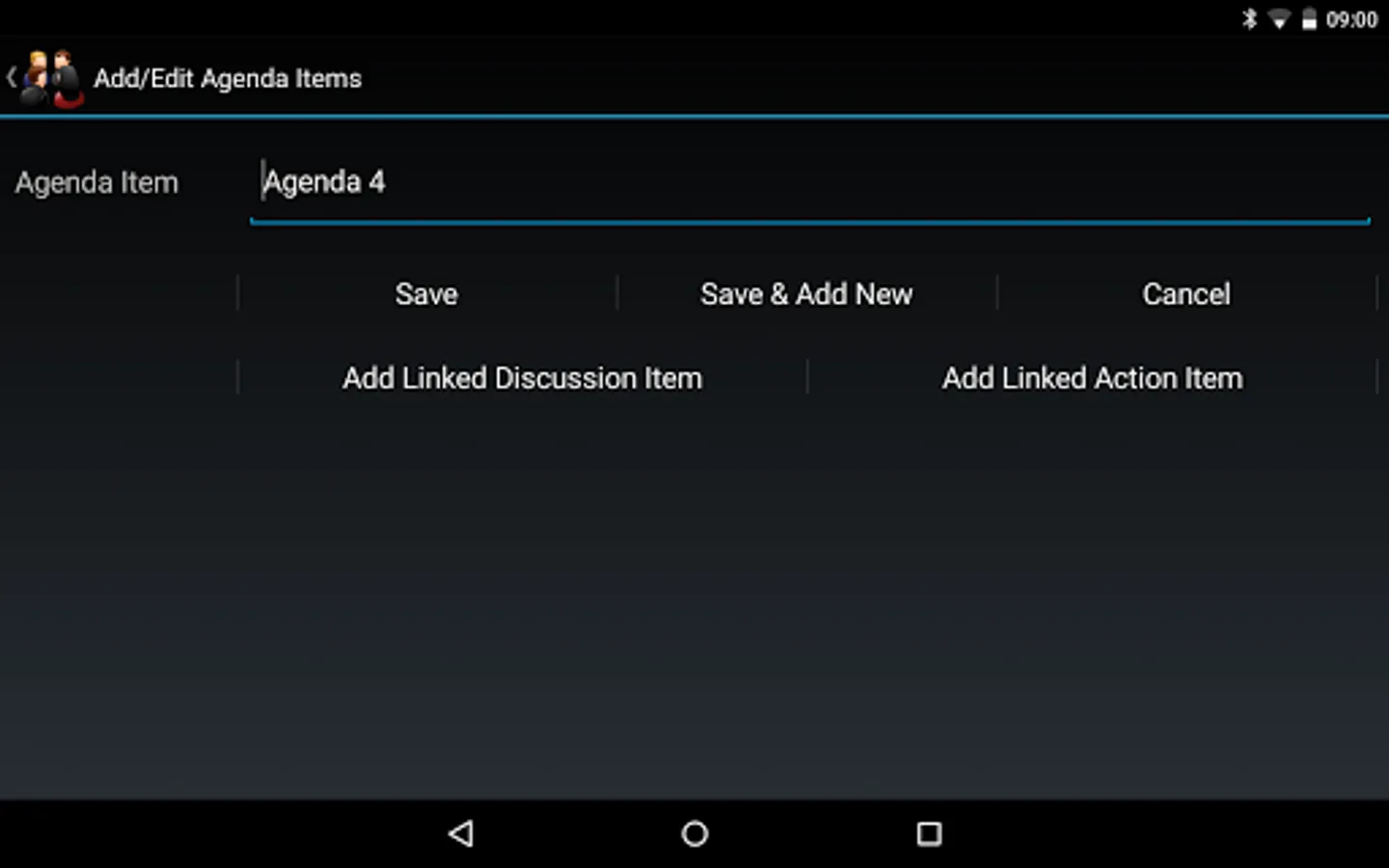Tap the battery status icon

(x=1309, y=18)
